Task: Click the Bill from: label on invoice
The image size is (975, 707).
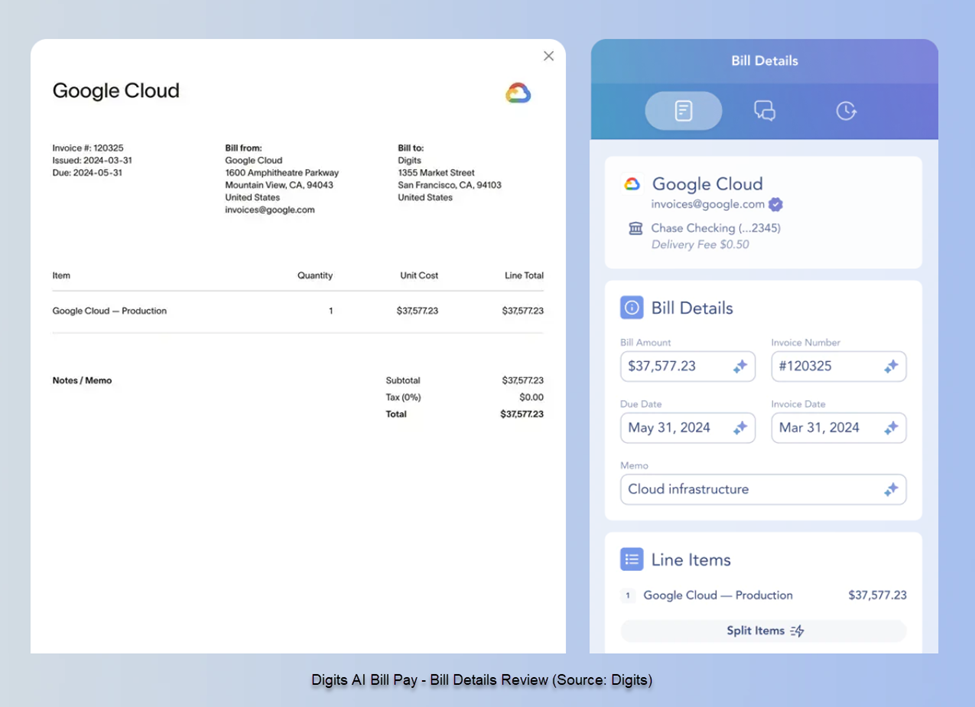Action: (x=243, y=148)
